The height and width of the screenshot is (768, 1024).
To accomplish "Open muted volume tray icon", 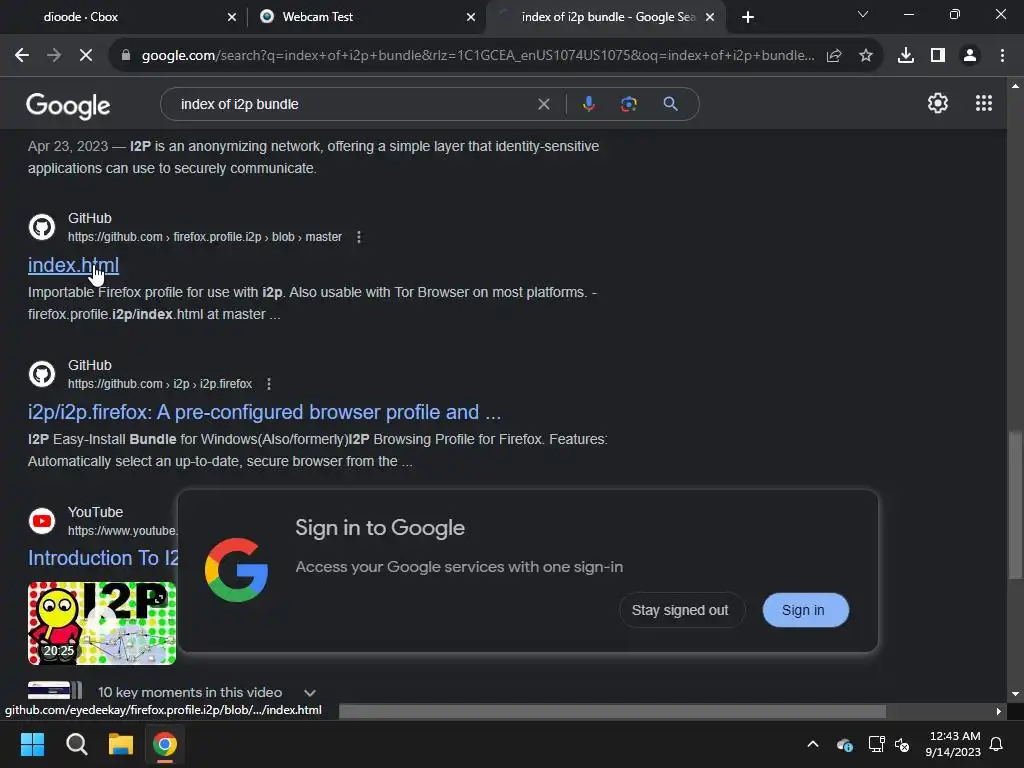I will pos(903,744).
